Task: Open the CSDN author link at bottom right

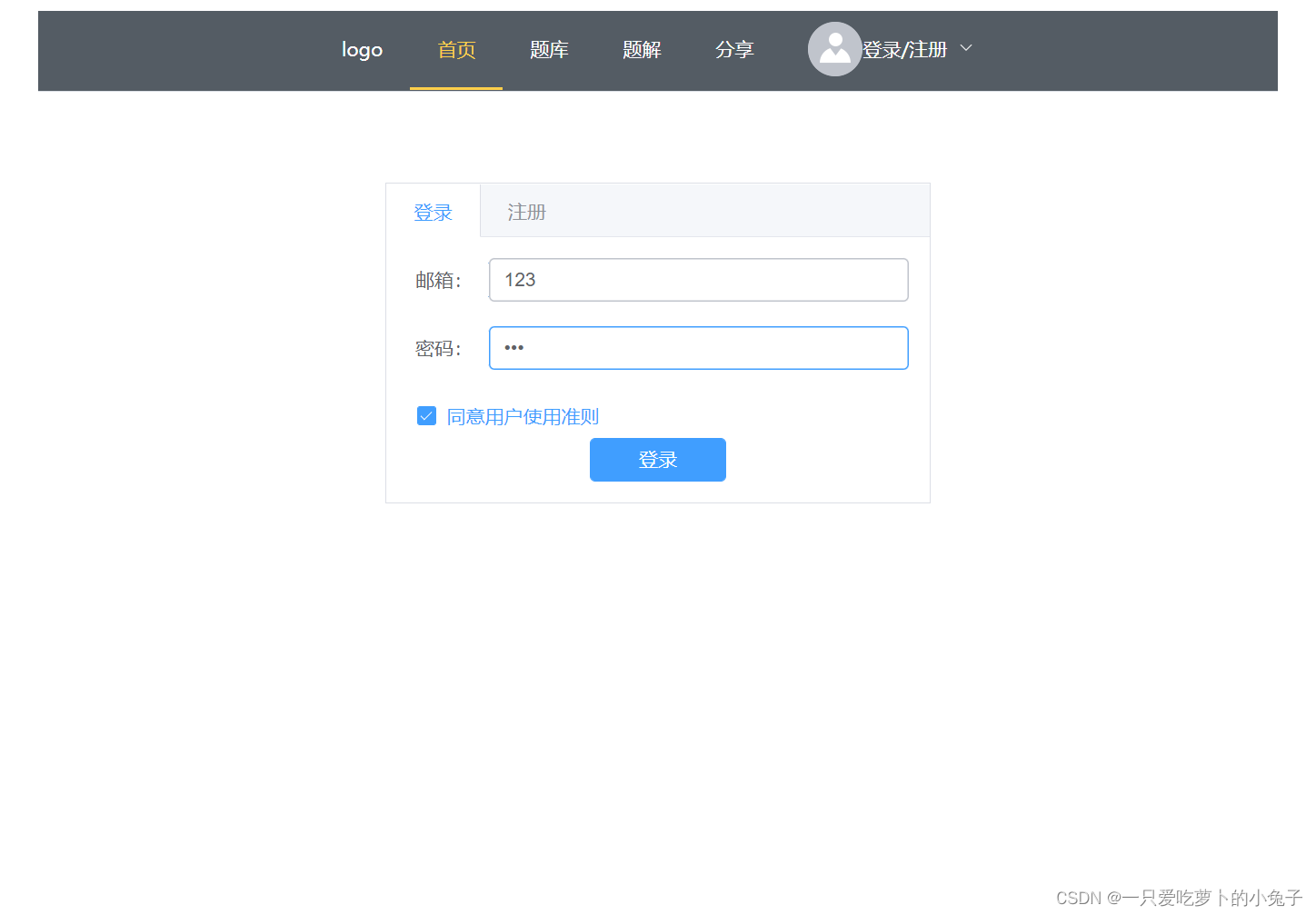Action: click(1179, 898)
